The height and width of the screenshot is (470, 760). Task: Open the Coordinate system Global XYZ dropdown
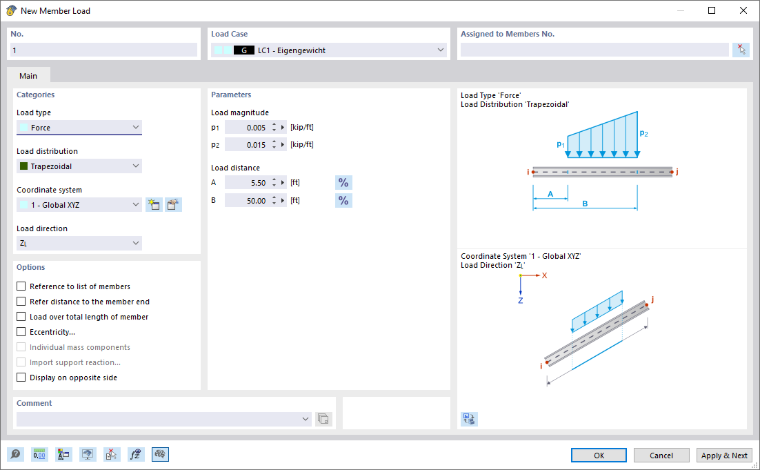pyautogui.click(x=79, y=205)
